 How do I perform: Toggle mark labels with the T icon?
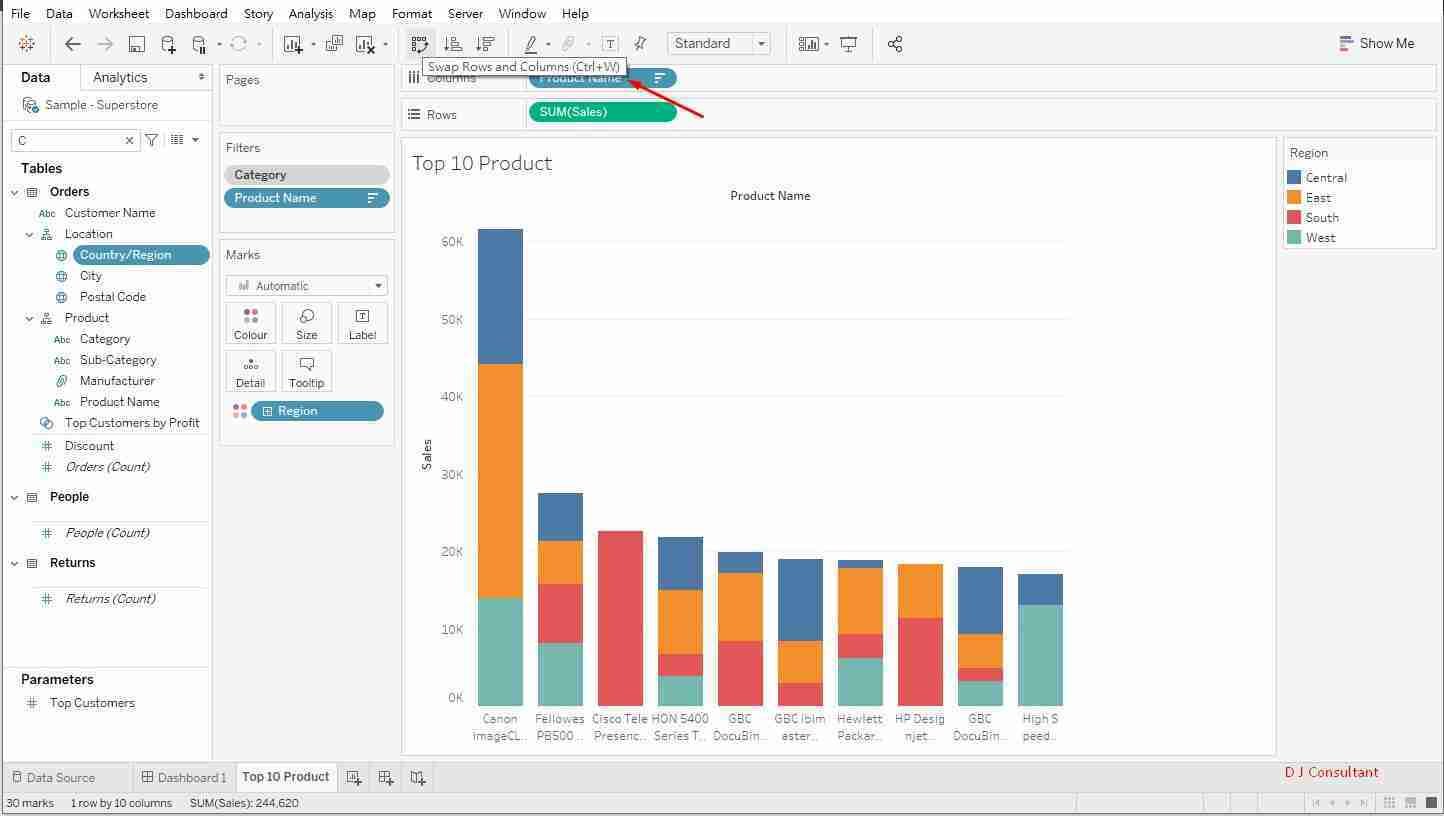point(610,44)
